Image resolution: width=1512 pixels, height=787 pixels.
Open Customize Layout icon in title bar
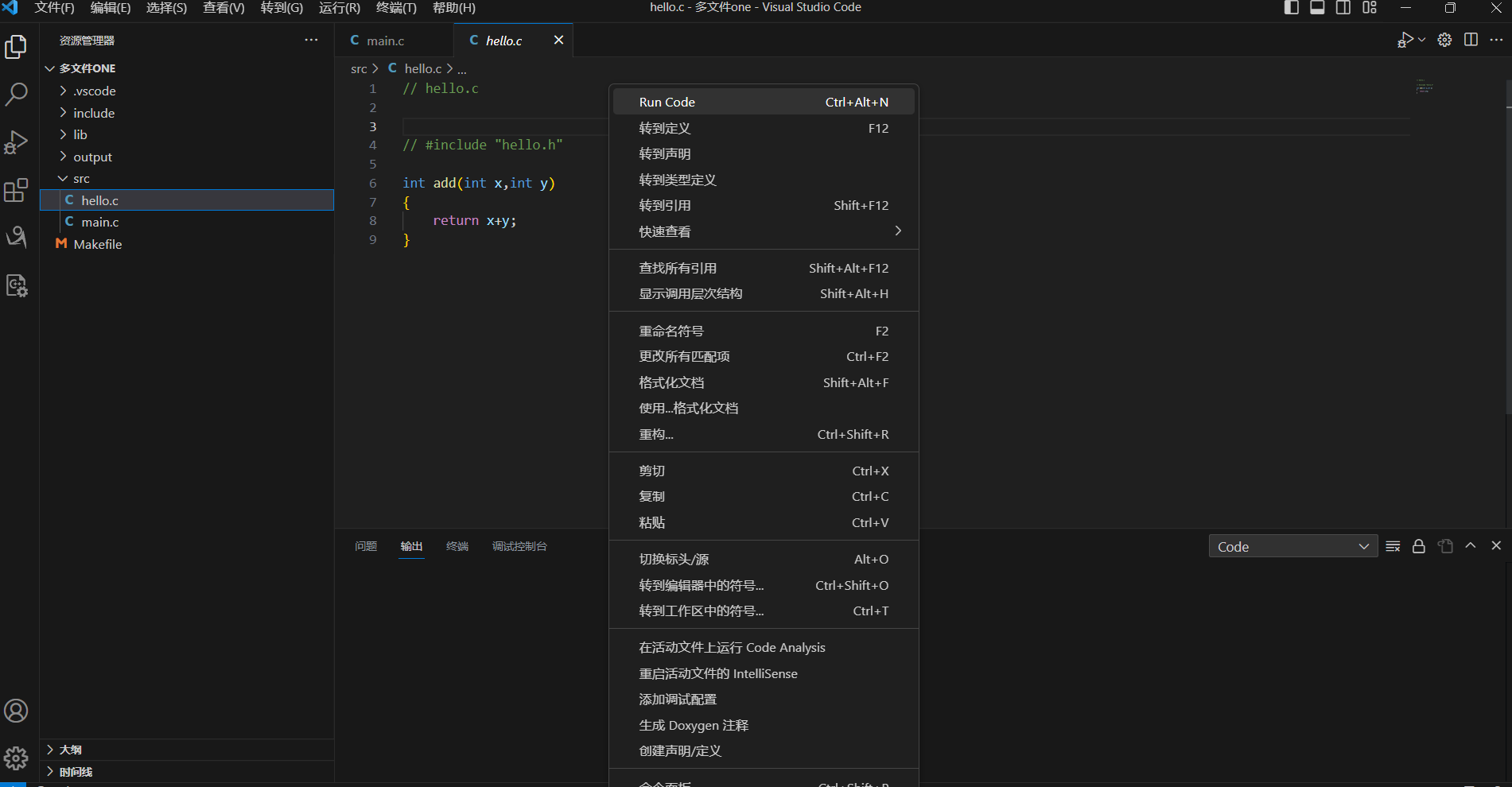[1370, 8]
